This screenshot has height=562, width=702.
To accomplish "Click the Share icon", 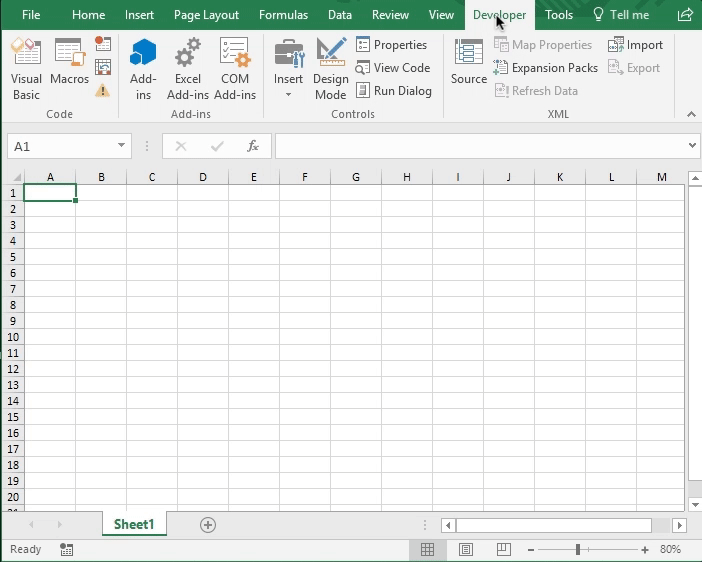I will pyautogui.click(x=685, y=15).
